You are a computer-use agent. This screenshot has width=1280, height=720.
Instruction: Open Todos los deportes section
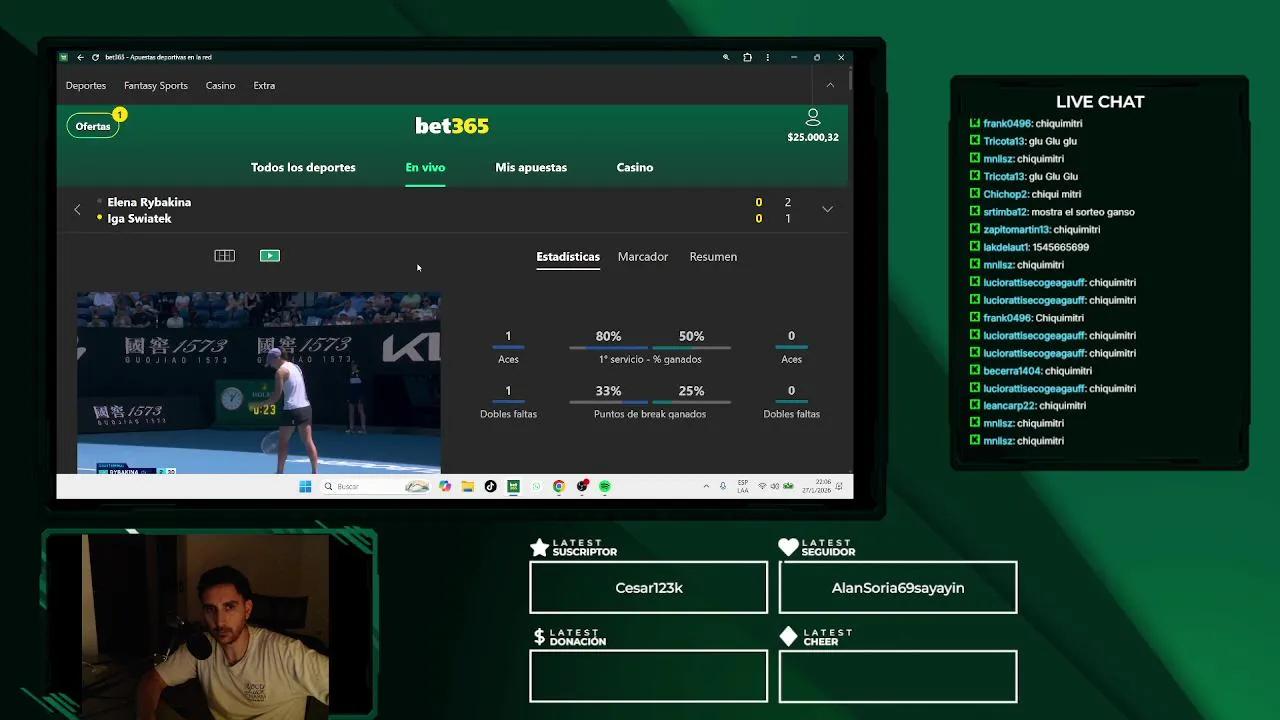[x=303, y=167]
